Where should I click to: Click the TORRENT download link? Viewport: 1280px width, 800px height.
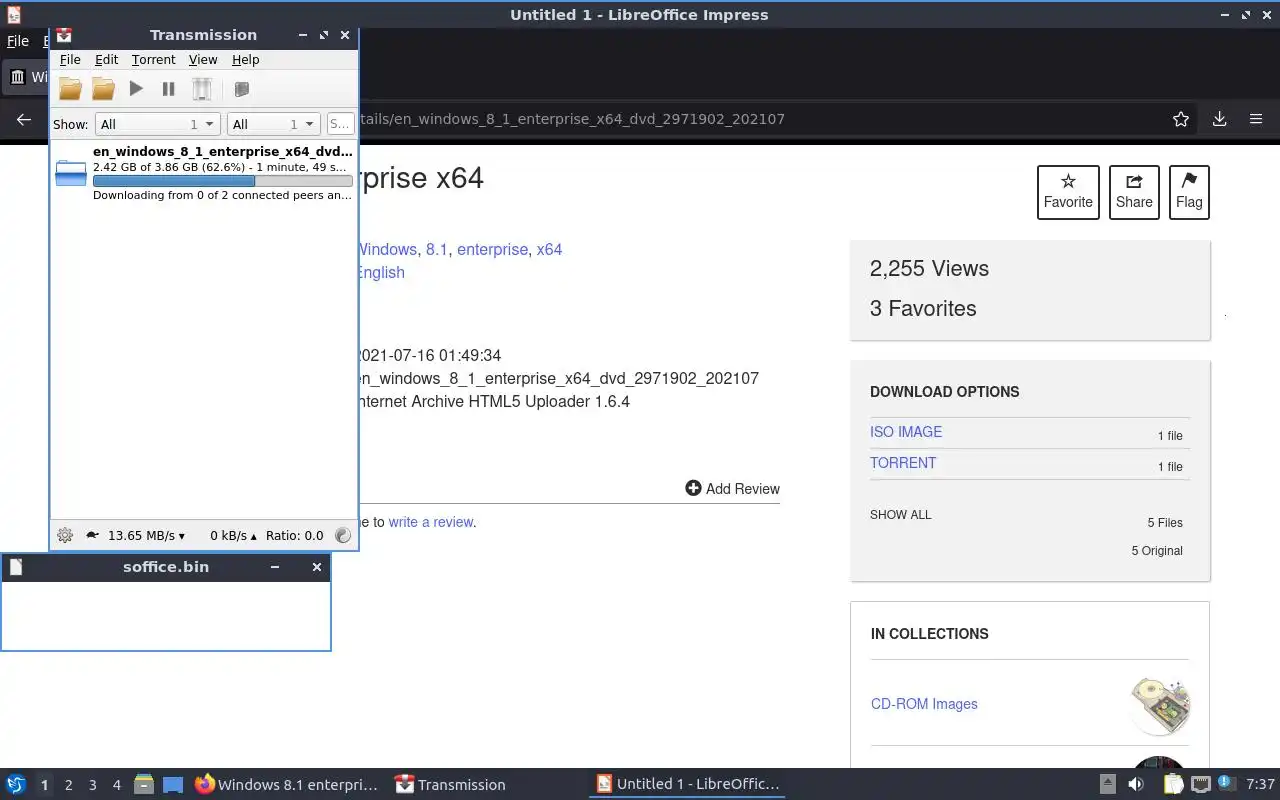(x=903, y=463)
